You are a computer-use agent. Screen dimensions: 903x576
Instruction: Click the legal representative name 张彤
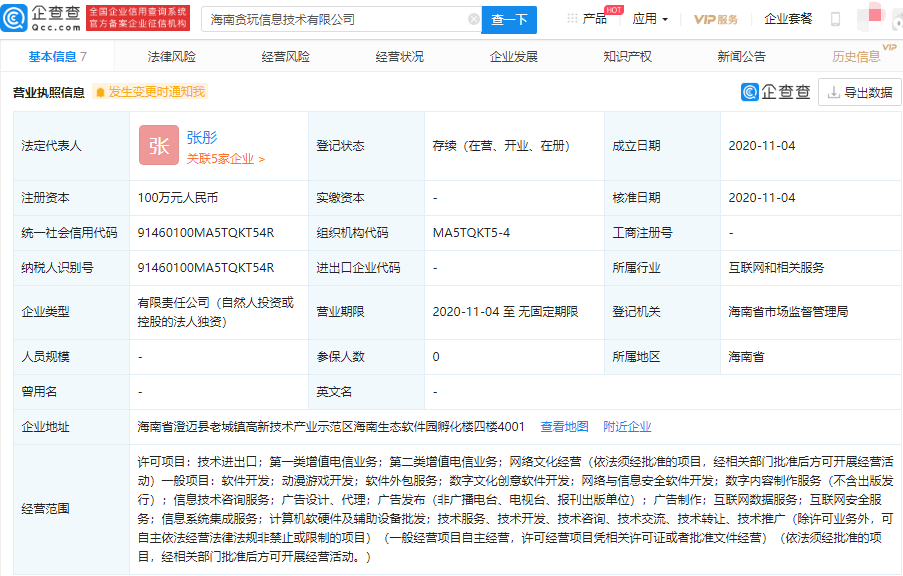(x=201, y=137)
